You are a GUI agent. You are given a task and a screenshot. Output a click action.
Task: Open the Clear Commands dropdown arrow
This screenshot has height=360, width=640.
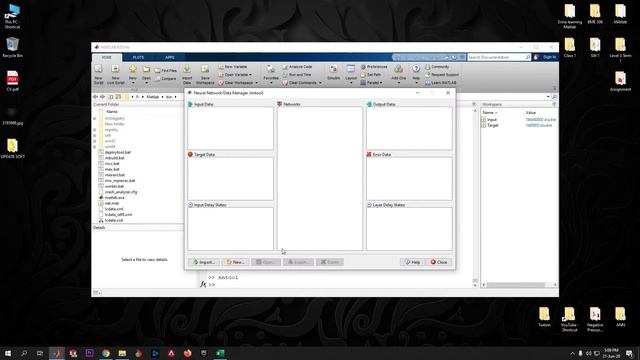pyautogui.click(x=320, y=83)
